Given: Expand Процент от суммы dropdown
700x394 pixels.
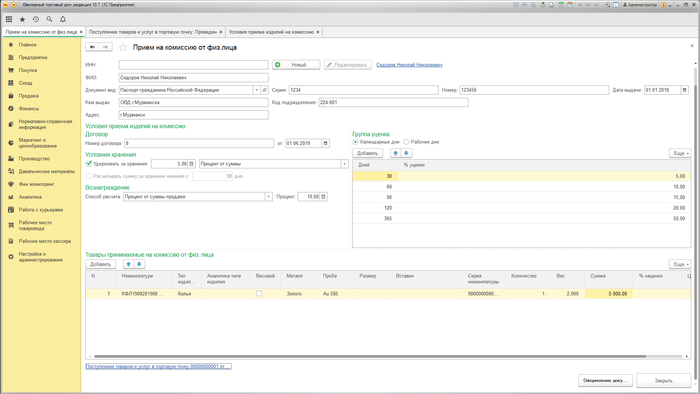Looking at the screenshot, I should coord(345,164).
